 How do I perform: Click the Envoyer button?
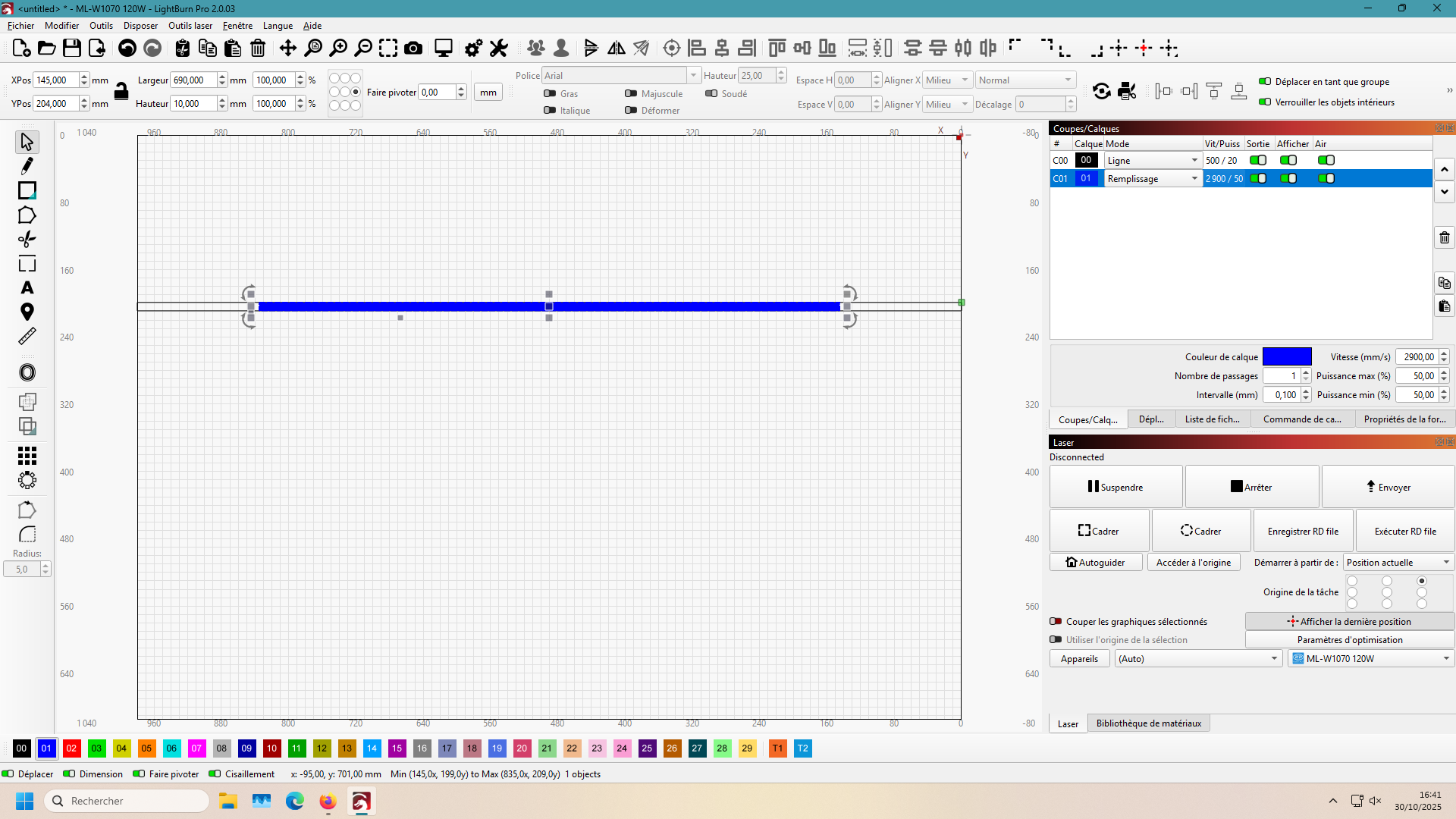pyautogui.click(x=1388, y=487)
